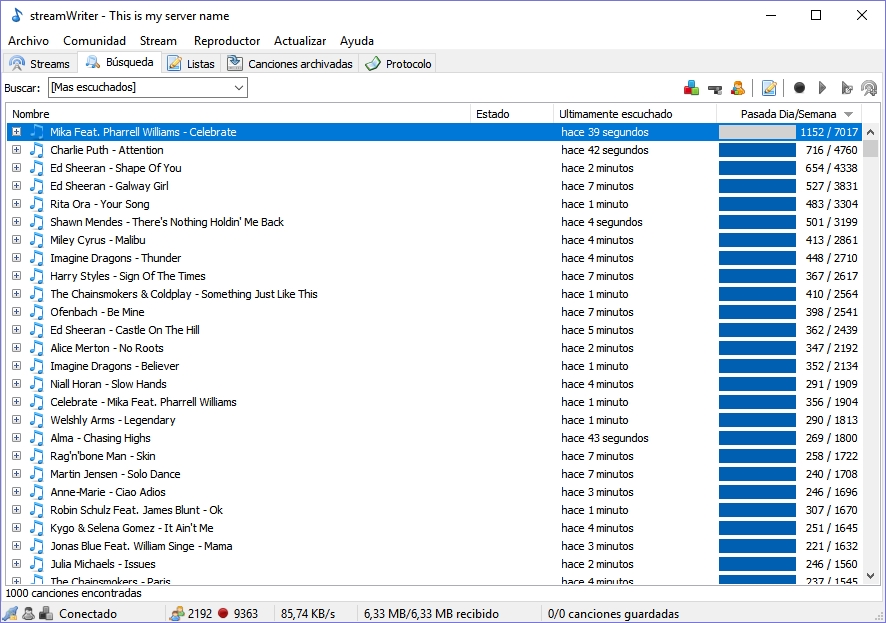Open the Reproductor menu

[227, 41]
